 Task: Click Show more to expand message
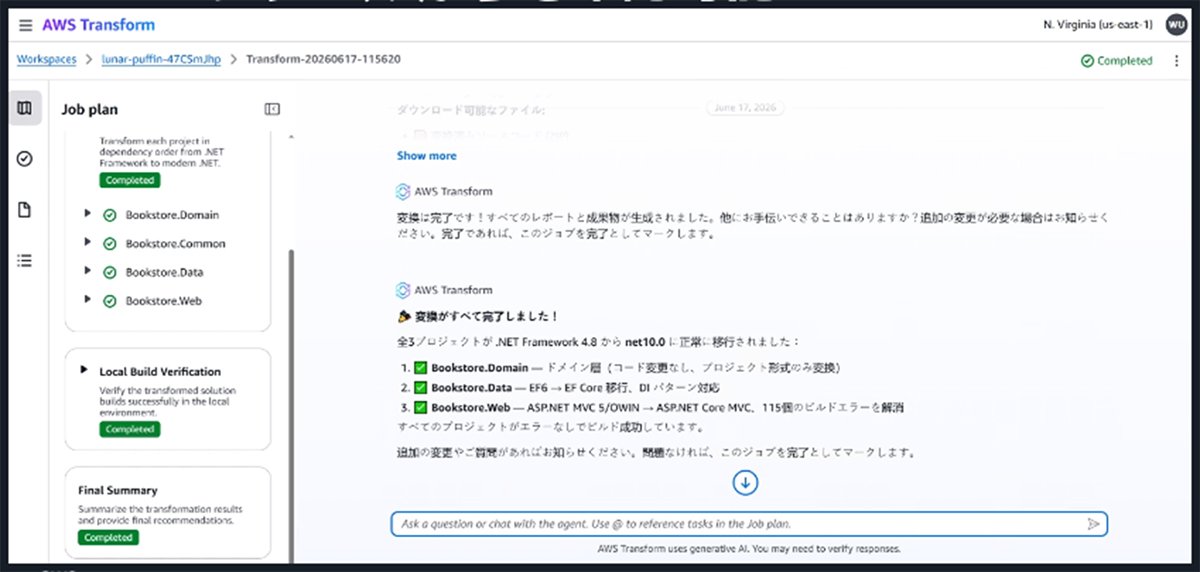pyautogui.click(x=426, y=156)
